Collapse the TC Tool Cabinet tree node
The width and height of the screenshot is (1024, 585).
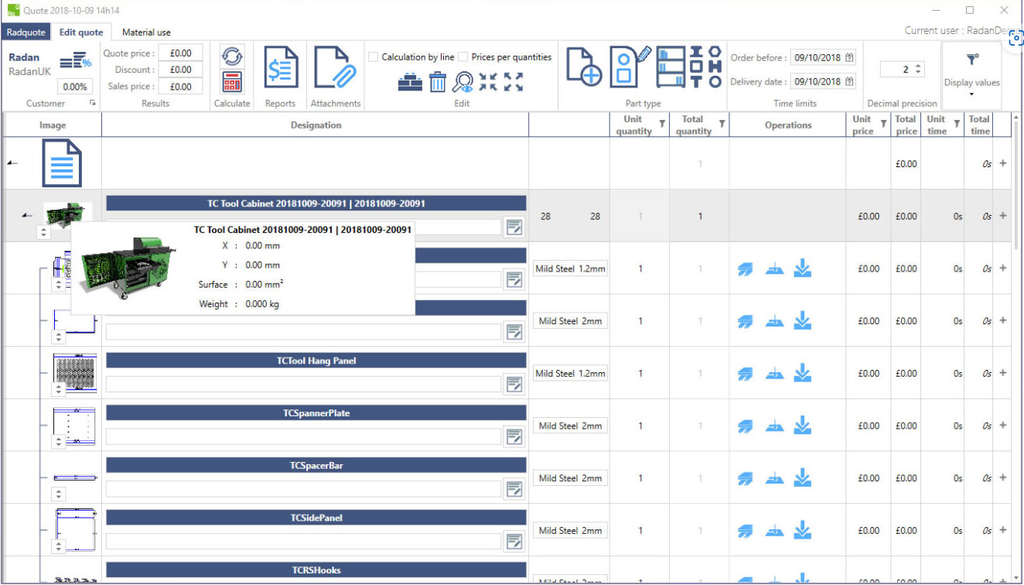point(25,216)
